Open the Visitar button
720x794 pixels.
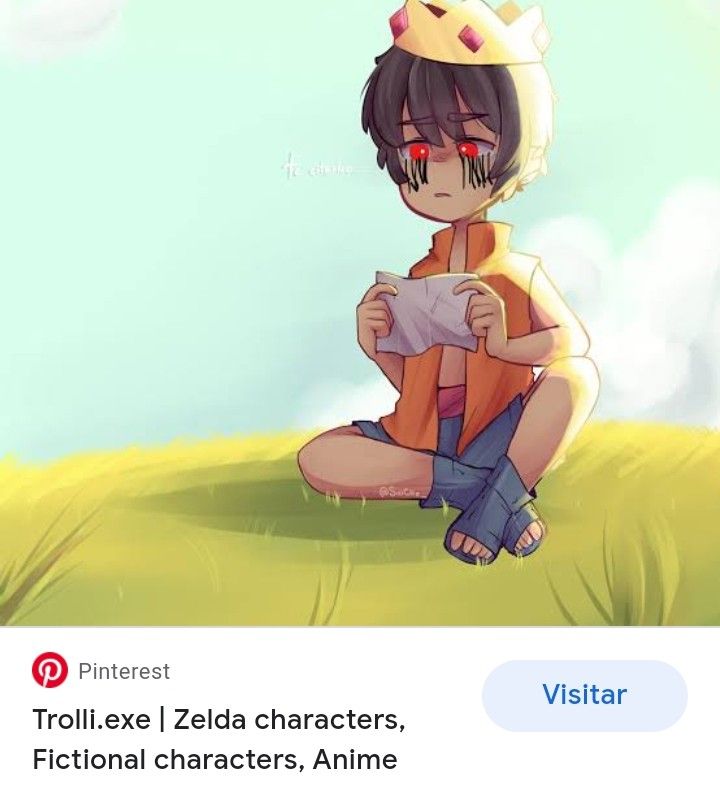(584, 695)
